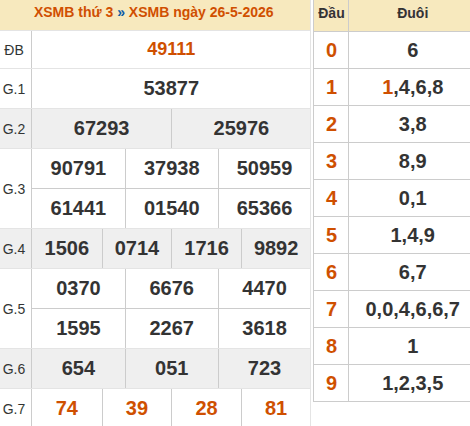Select the G.5 number 6676
Screen dimensions: 470x426
pos(171,288)
